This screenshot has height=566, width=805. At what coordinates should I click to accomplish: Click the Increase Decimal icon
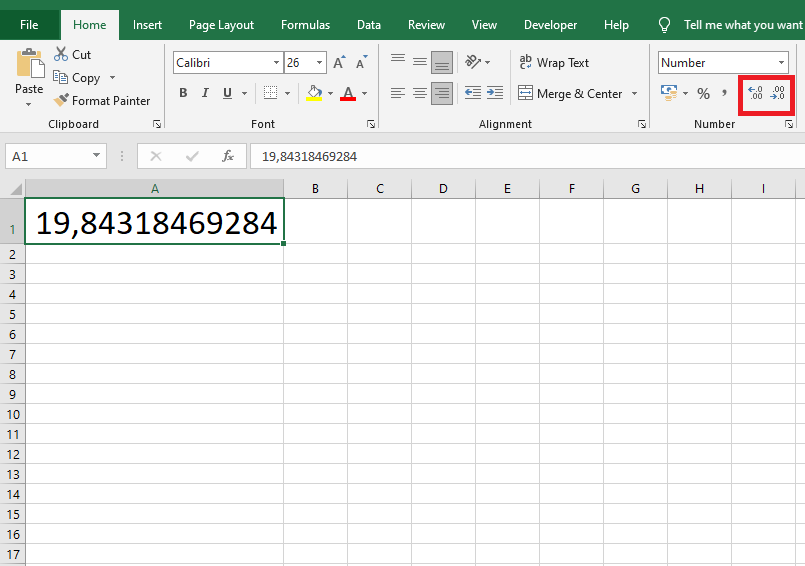point(754,94)
